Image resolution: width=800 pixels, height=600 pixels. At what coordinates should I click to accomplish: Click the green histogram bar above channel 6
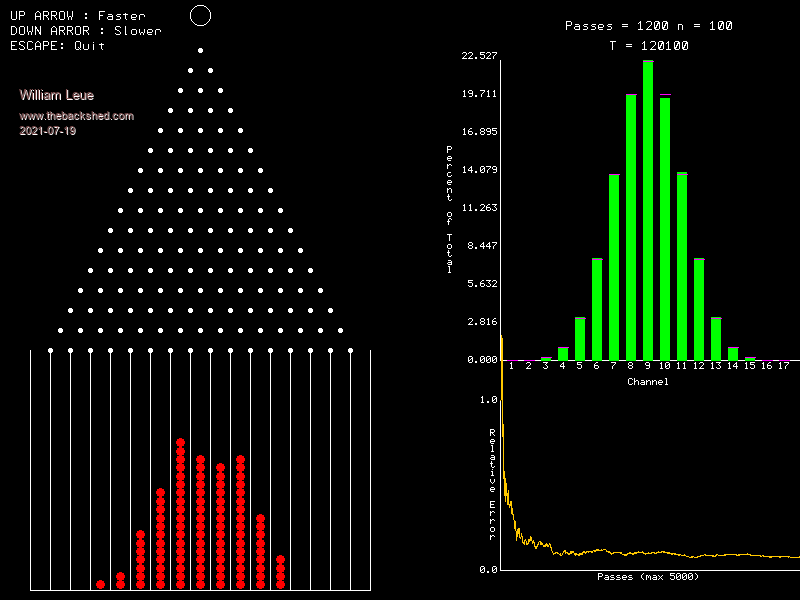[x=597, y=309]
